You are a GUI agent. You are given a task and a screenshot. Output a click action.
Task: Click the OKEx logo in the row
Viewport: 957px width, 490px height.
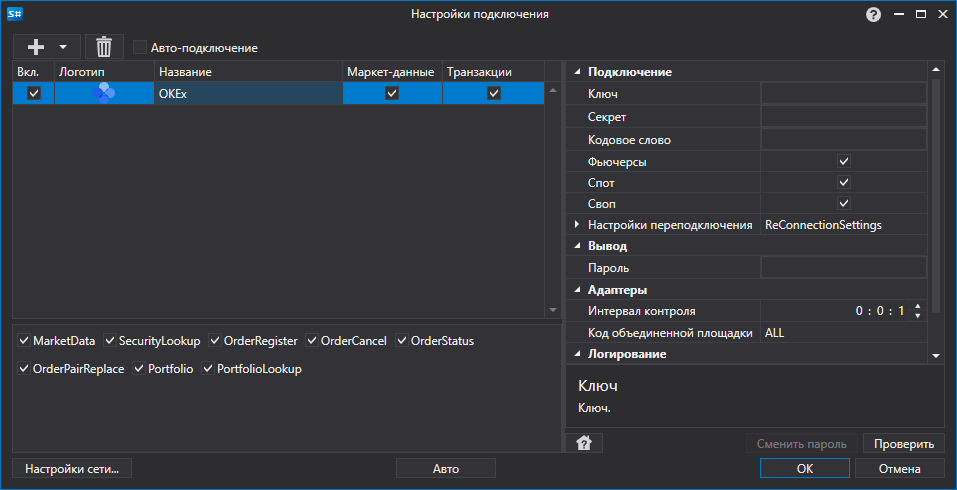104,93
